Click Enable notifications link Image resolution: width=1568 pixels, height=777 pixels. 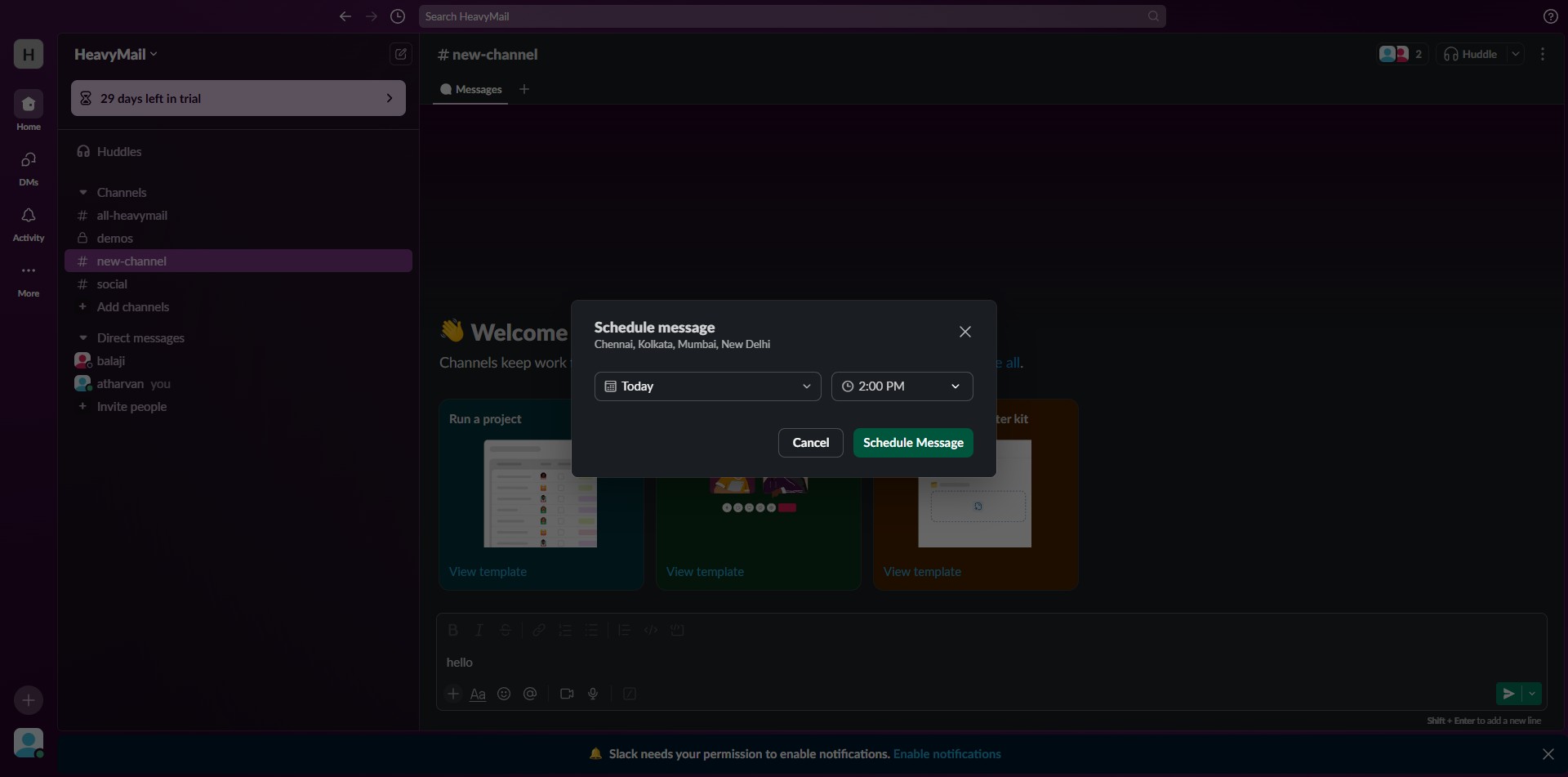point(947,754)
